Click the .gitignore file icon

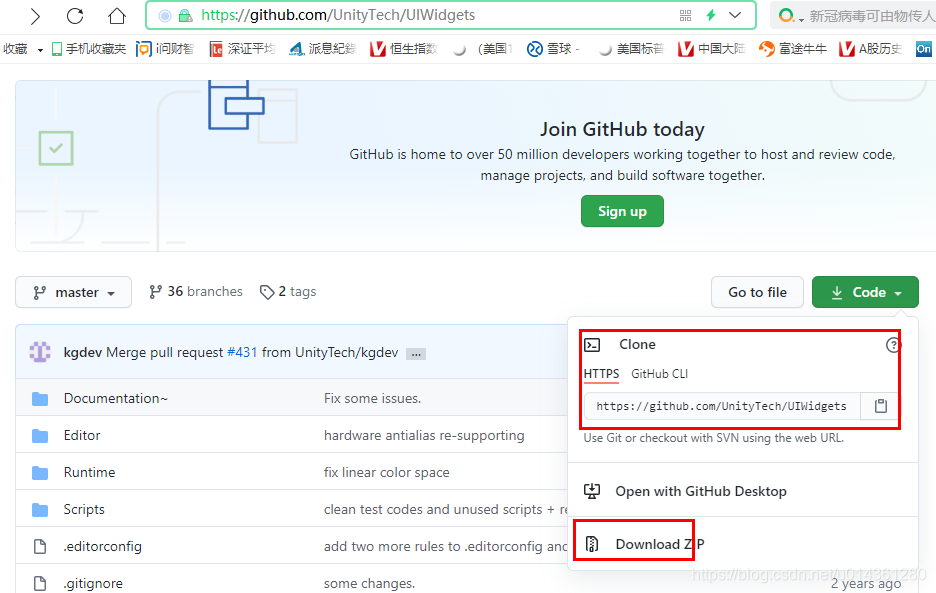(x=40, y=583)
